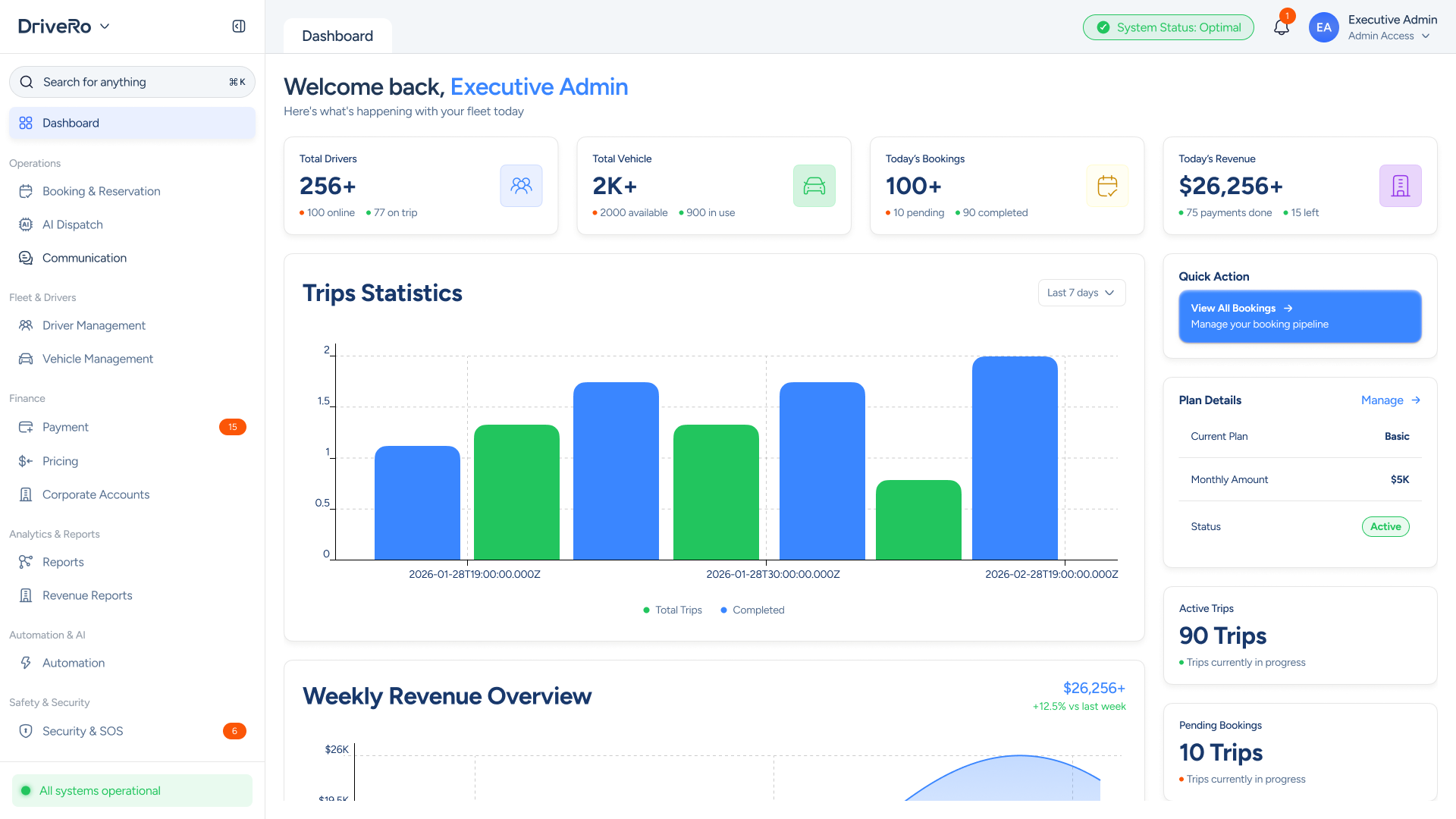Open the Automation section
Screen dimensions: 1456x819
point(74,663)
